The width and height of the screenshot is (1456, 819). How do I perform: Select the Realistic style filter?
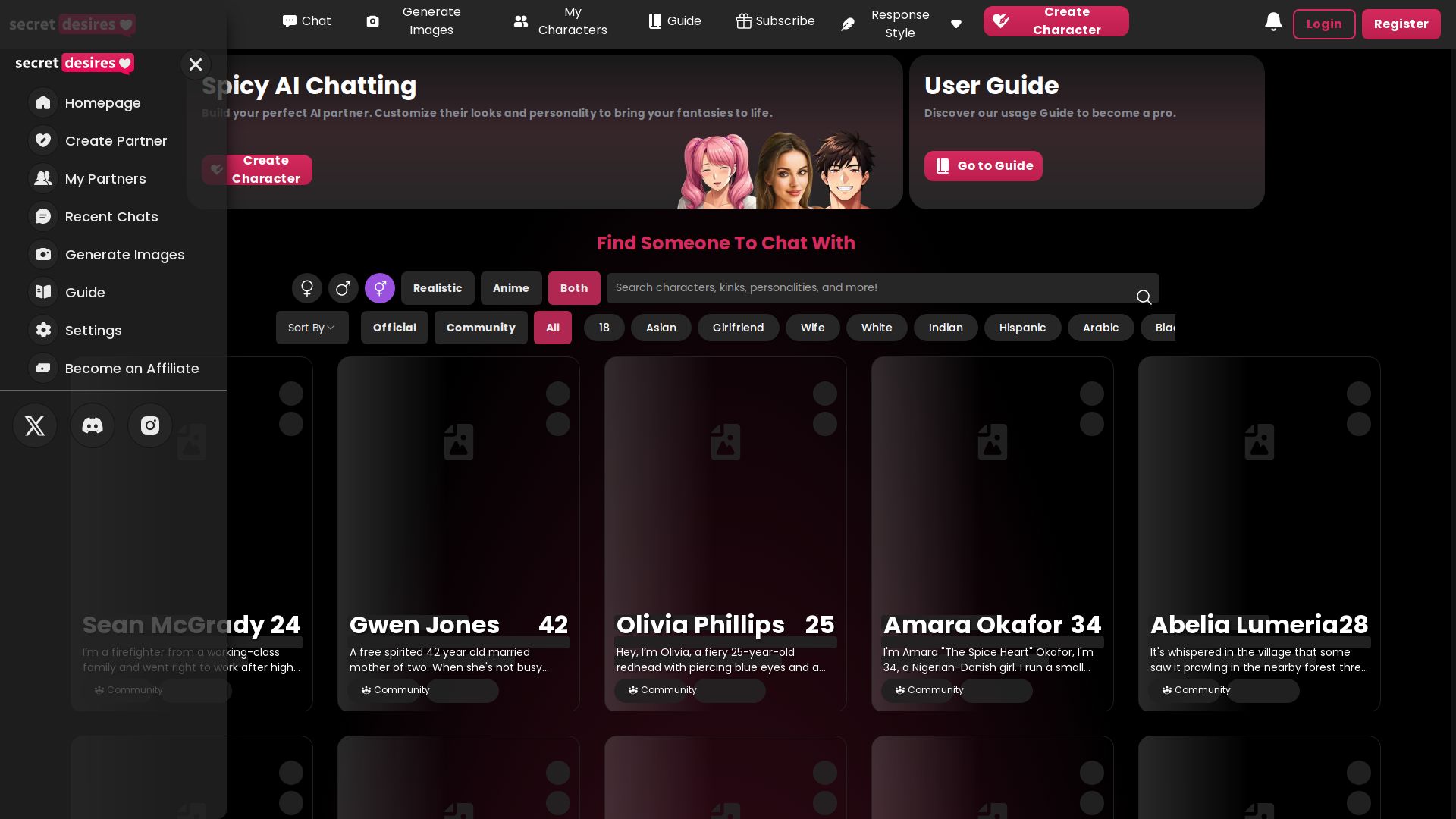click(438, 288)
